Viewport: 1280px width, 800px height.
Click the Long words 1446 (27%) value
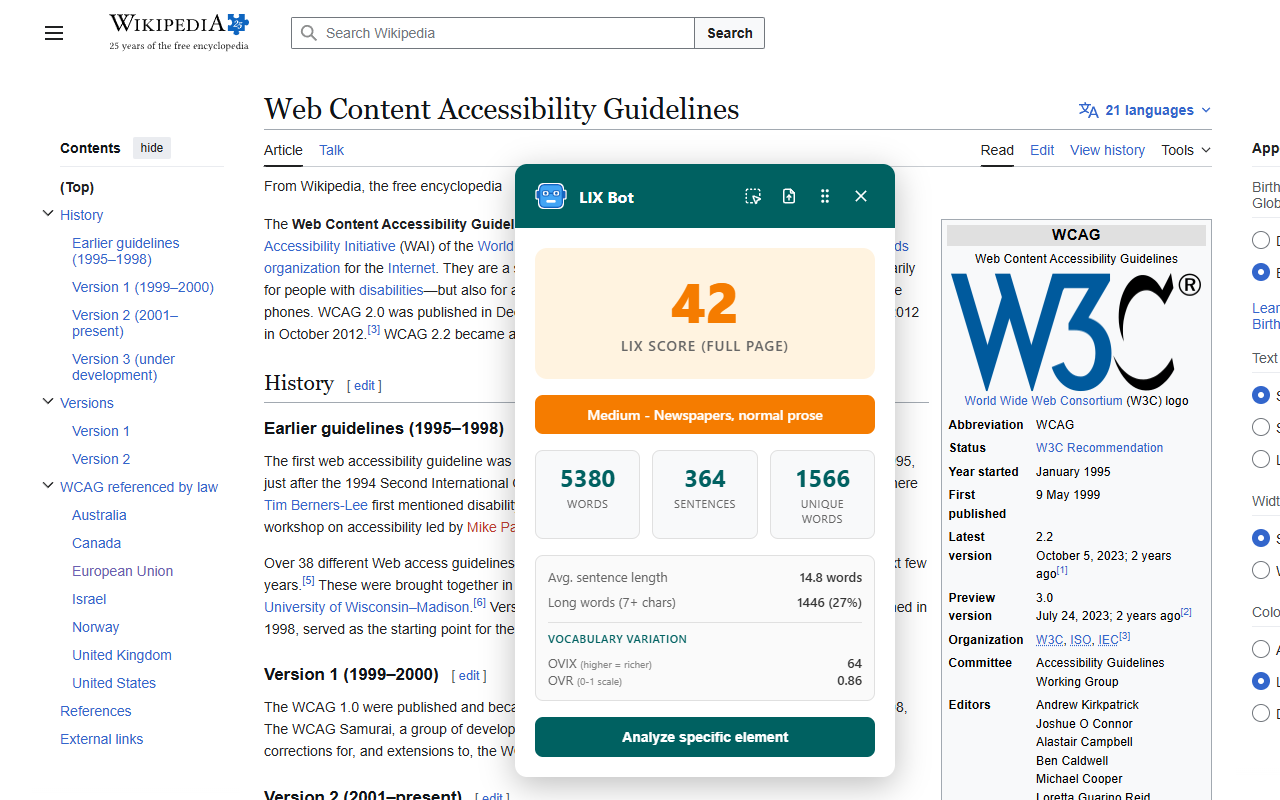coord(829,602)
